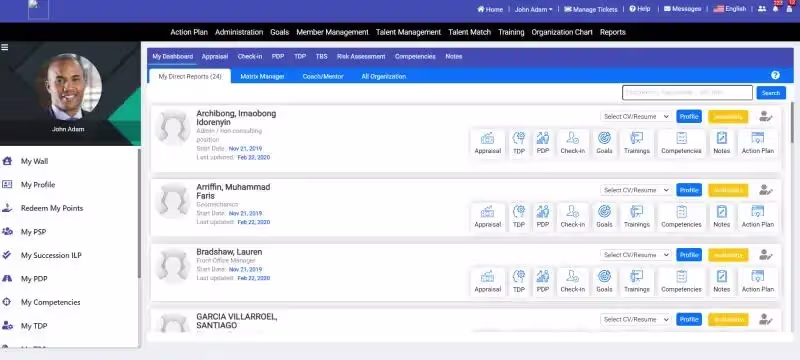Open Check-in for Archibong, Imaobong

click(572, 143)
